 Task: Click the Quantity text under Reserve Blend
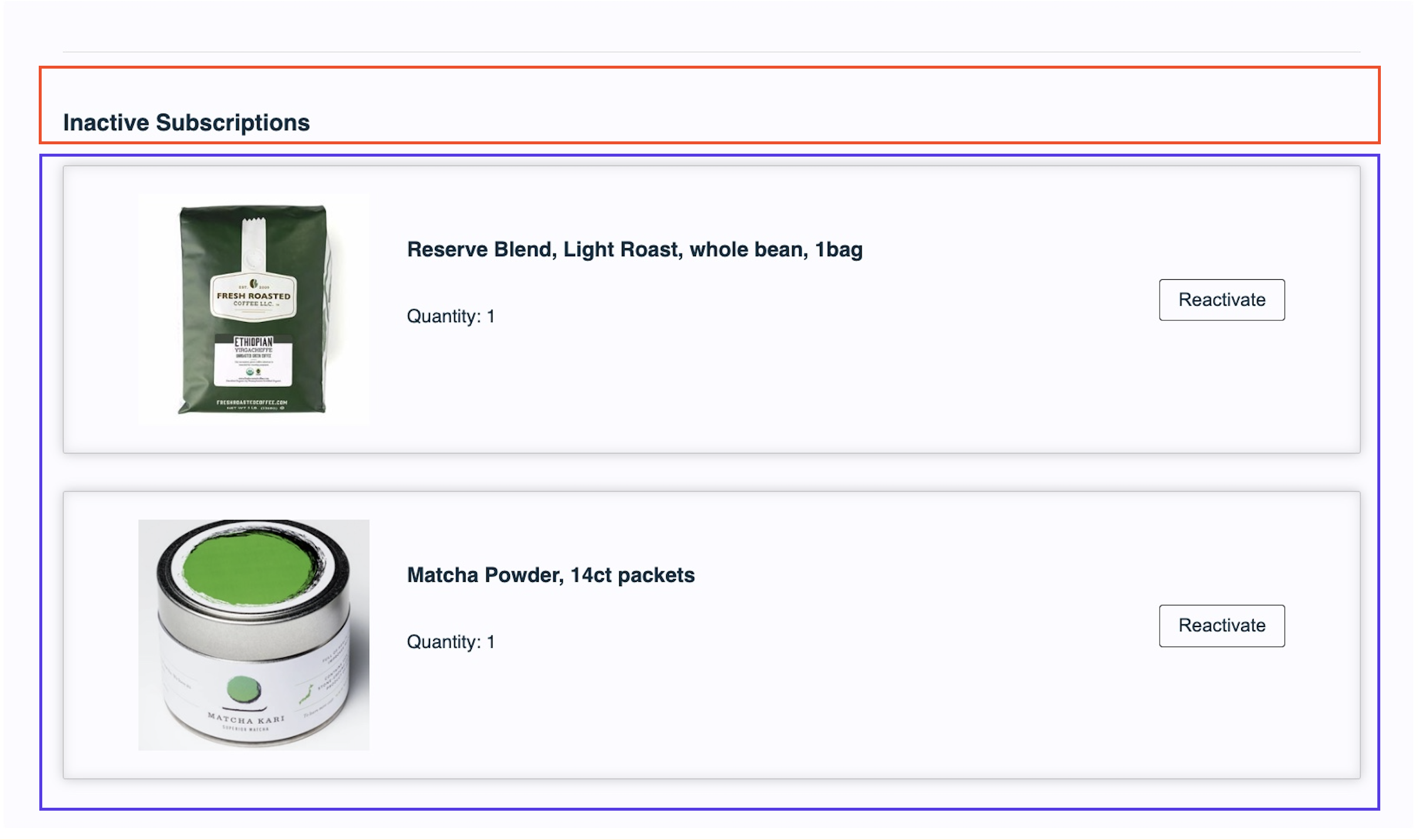tap(450, 316)
